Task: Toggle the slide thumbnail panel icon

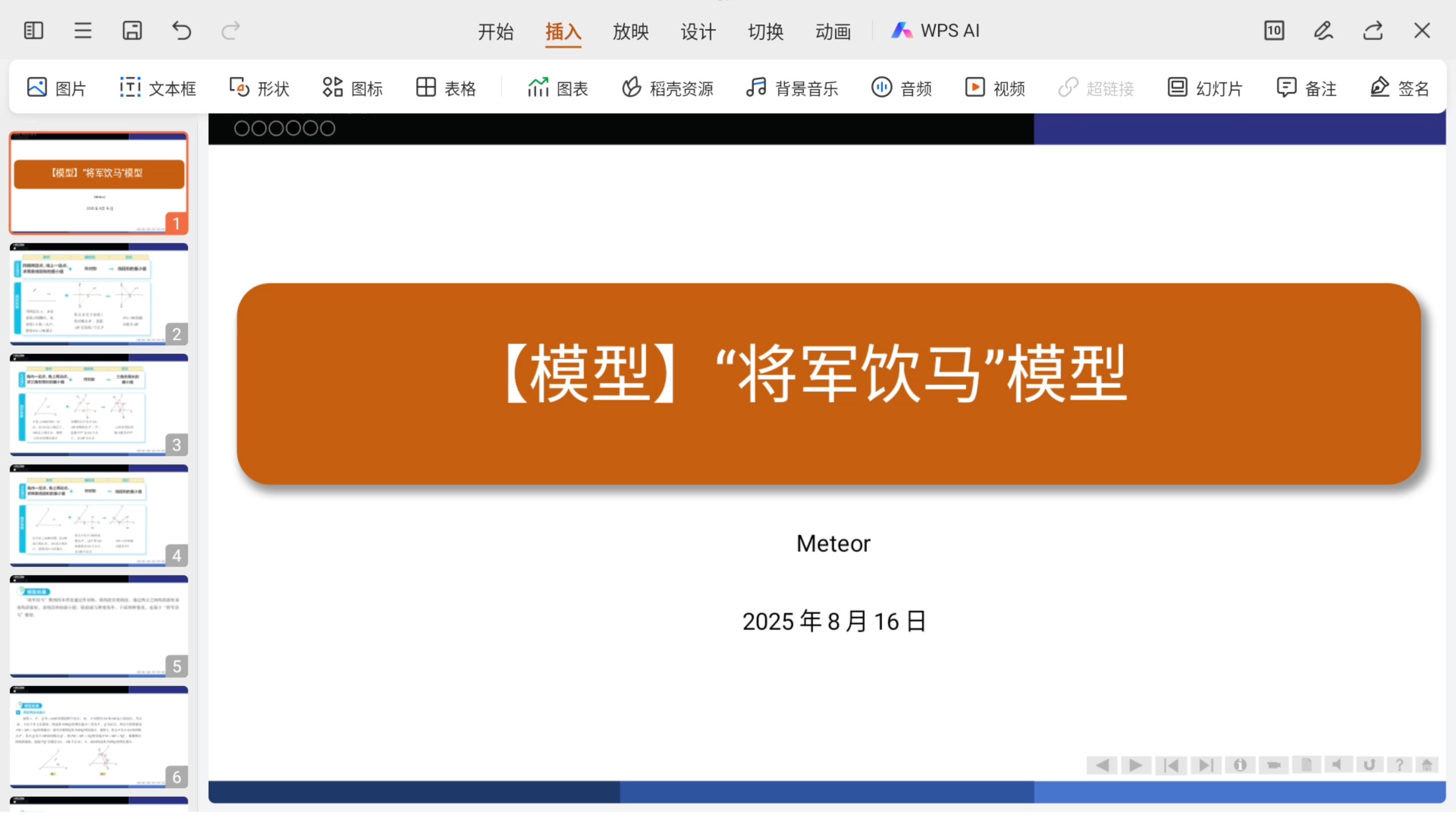Action: point(34,30)
